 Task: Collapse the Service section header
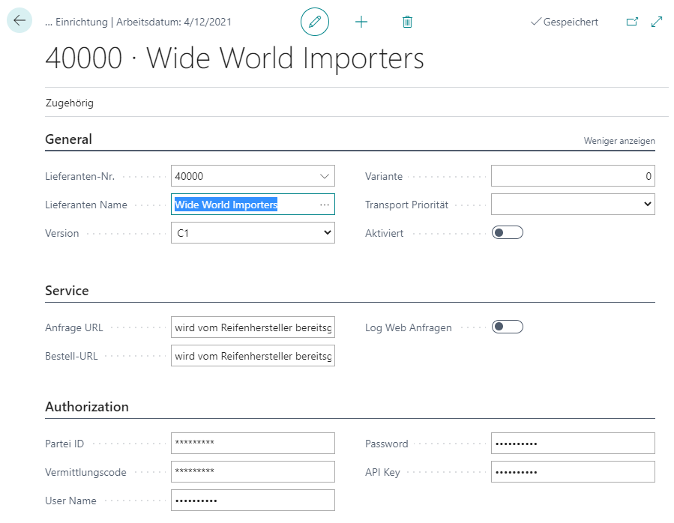[67, 291]
